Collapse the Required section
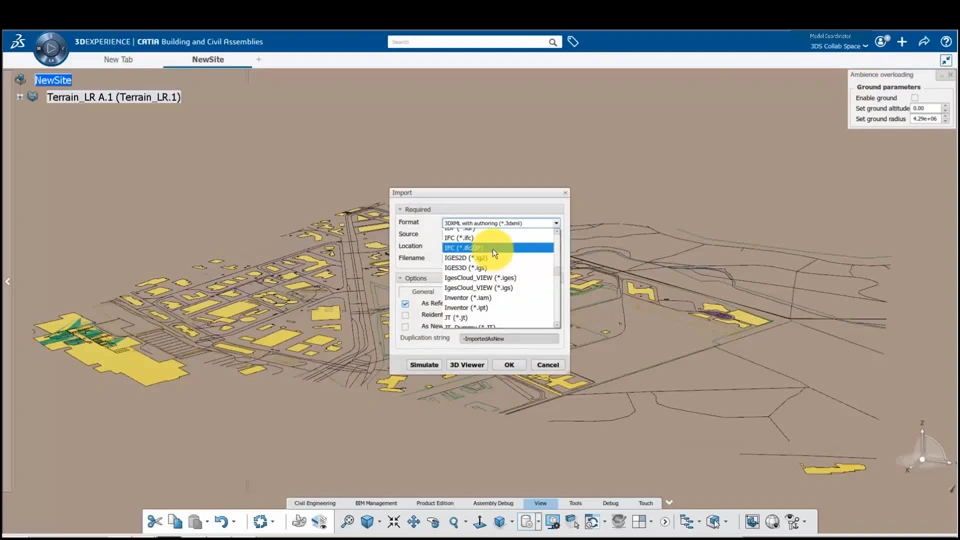The height and width of the screenshot is (540, 960). pyautogui.click(x=400, y=209)
